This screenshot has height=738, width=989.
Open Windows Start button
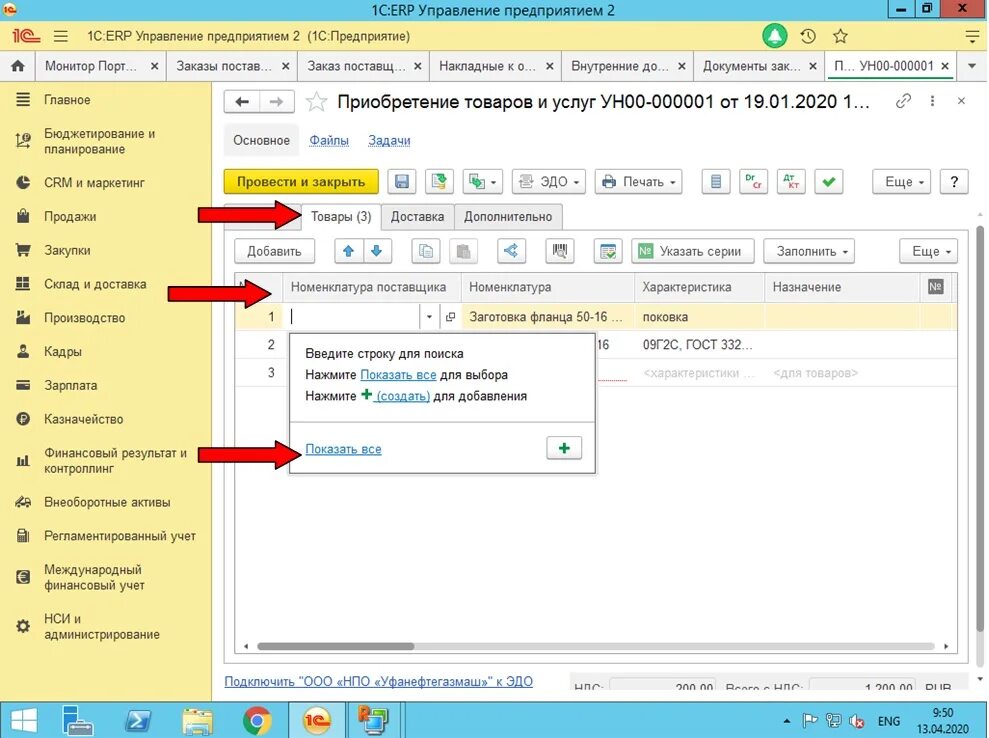(23, 720)
